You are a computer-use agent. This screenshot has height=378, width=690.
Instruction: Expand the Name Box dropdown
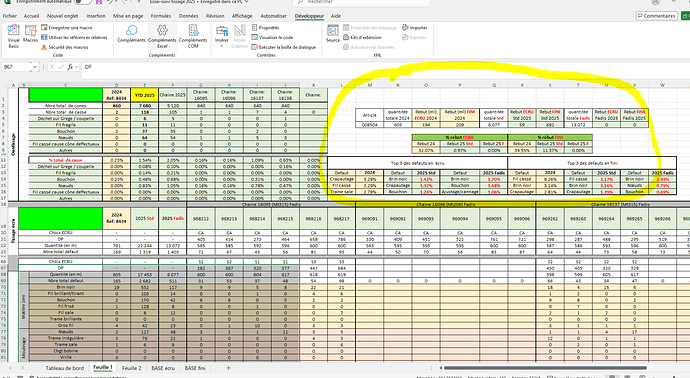34,67
